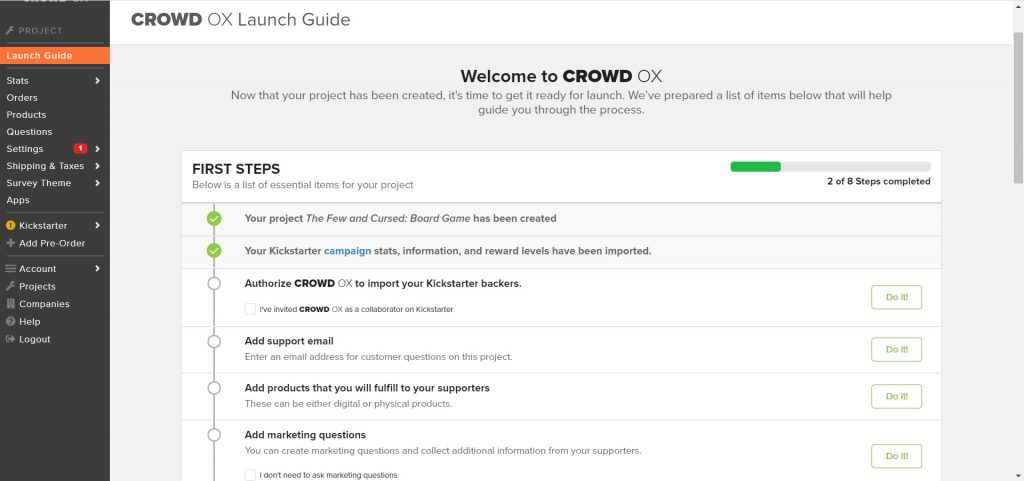
Task: Open Questions in the sidebar
Action: coord(29,132)
